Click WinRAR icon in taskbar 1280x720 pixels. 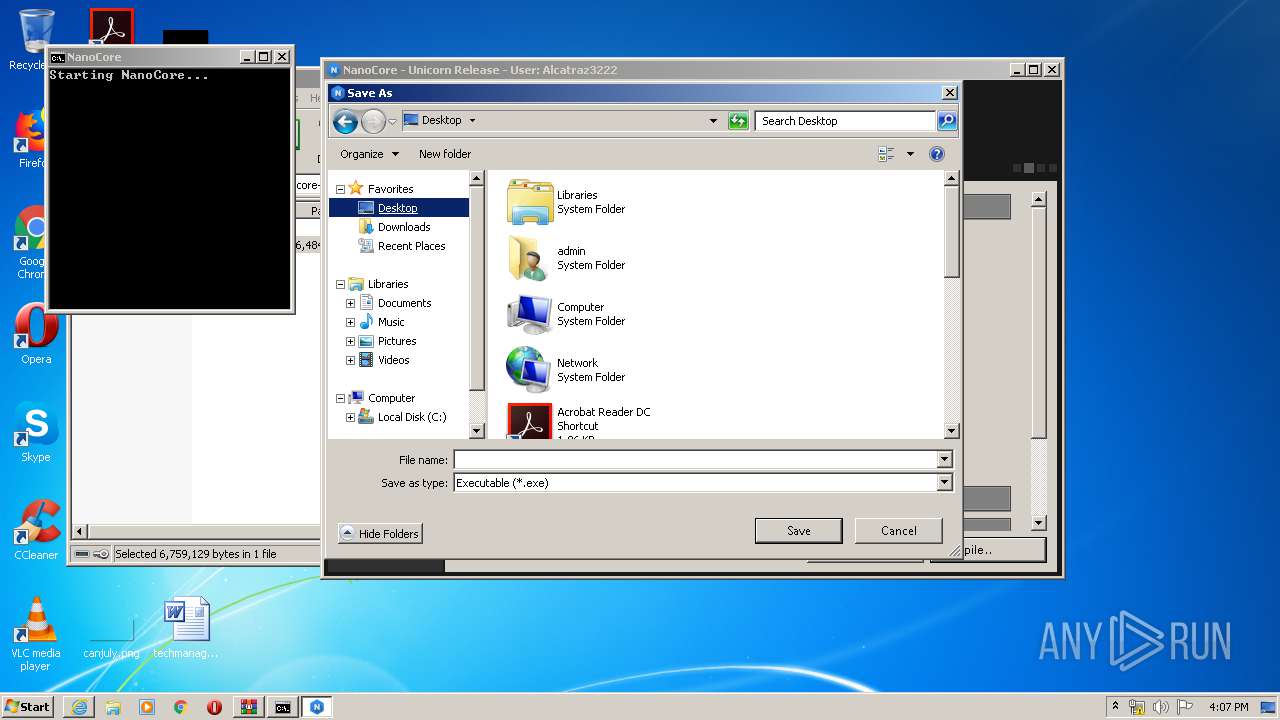click(248, 707)
